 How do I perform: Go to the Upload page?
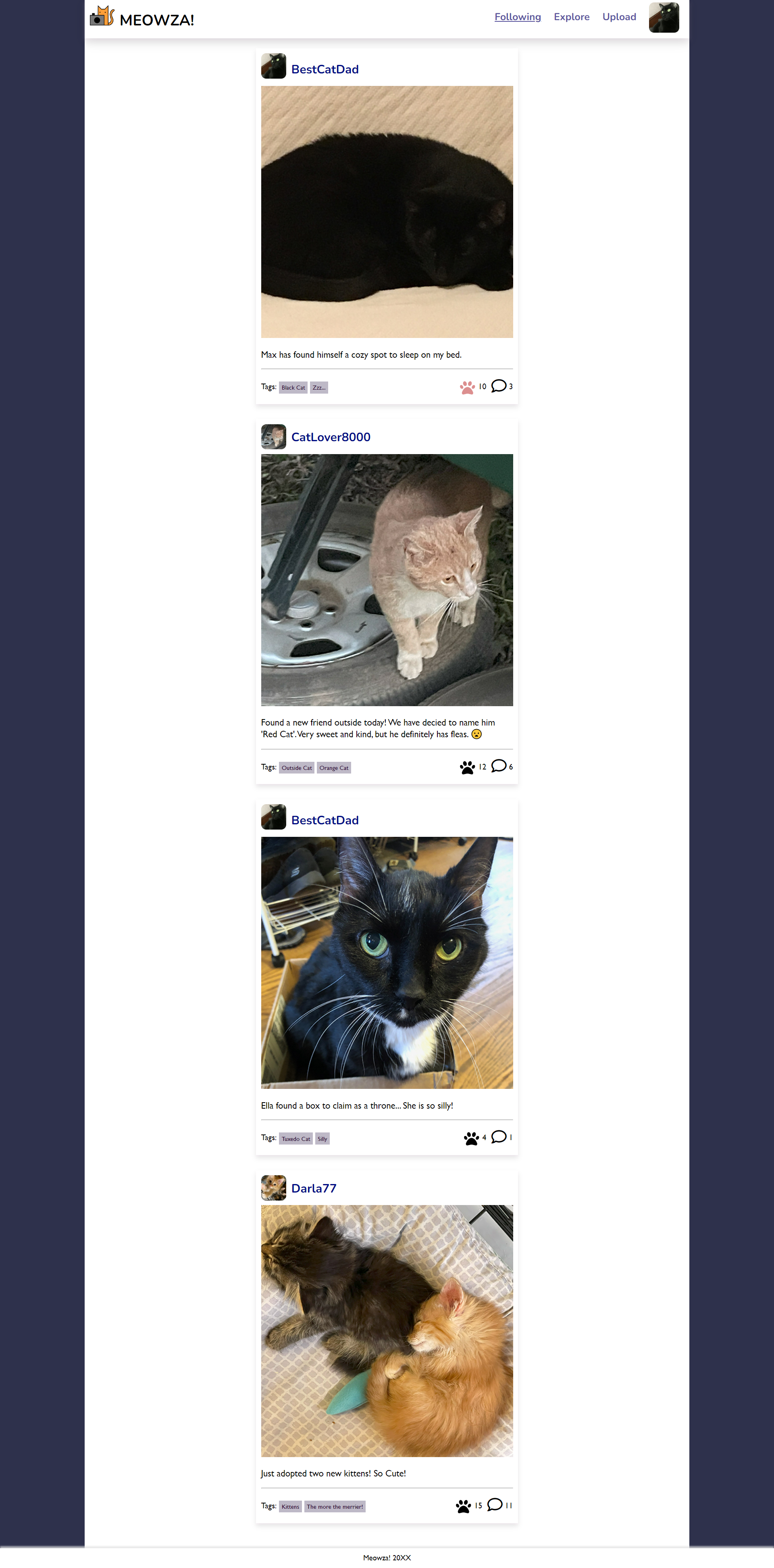click(x=619, y=17)
